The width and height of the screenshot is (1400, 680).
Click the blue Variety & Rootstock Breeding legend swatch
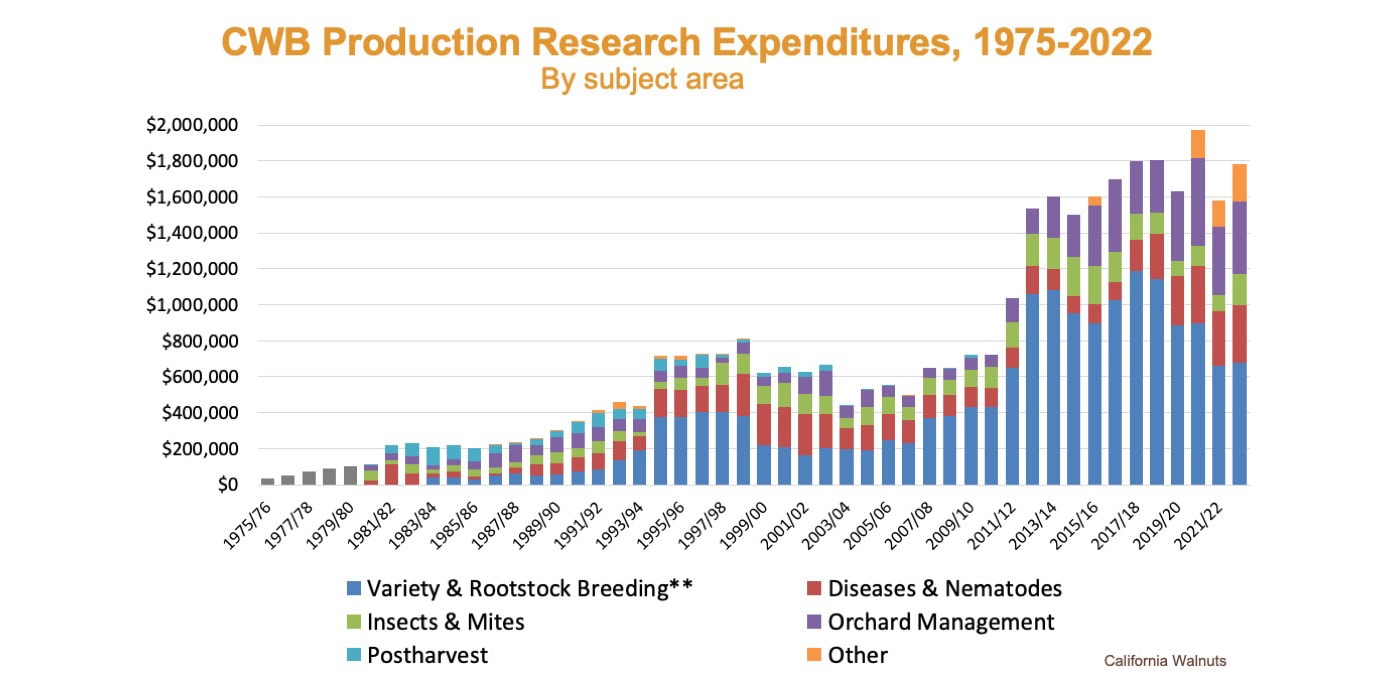[352, 588]
